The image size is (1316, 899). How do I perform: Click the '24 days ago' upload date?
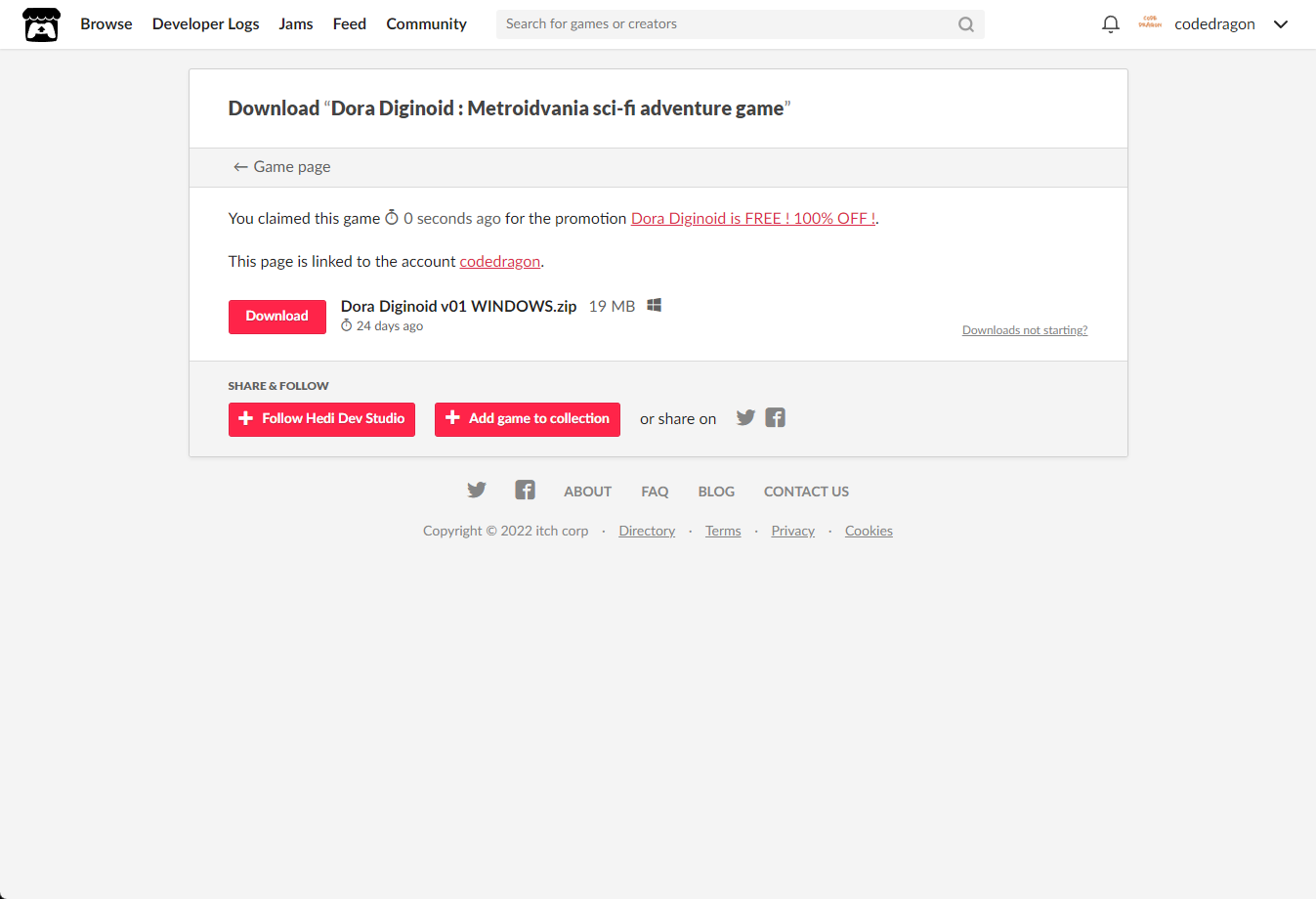point(382,326)
